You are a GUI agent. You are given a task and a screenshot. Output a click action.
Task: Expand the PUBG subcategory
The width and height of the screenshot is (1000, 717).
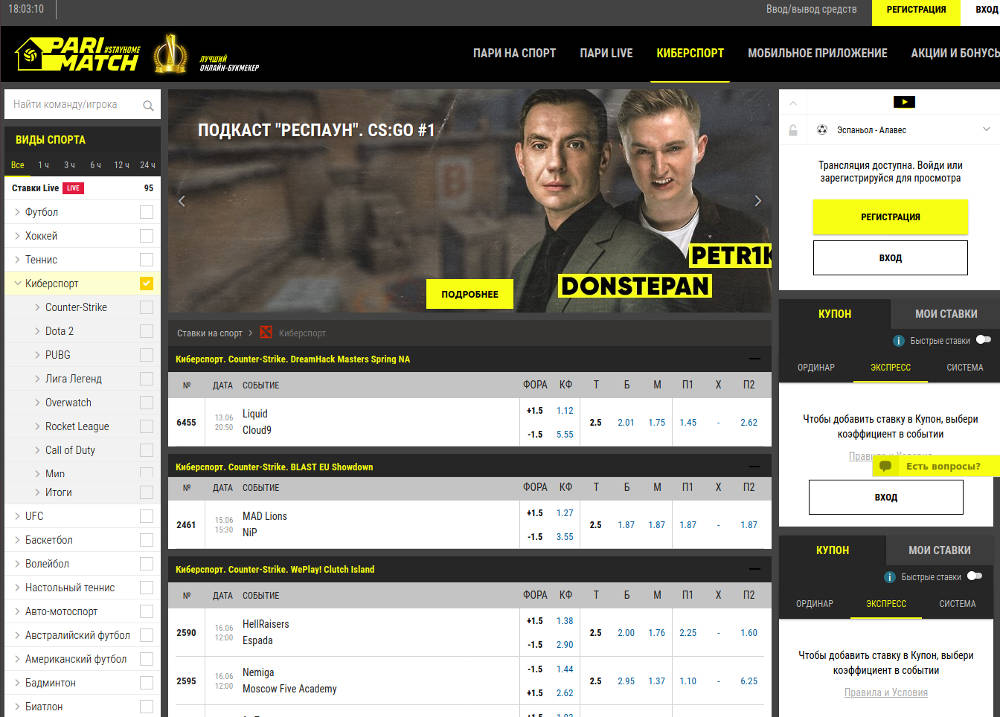tap(37, 355)
